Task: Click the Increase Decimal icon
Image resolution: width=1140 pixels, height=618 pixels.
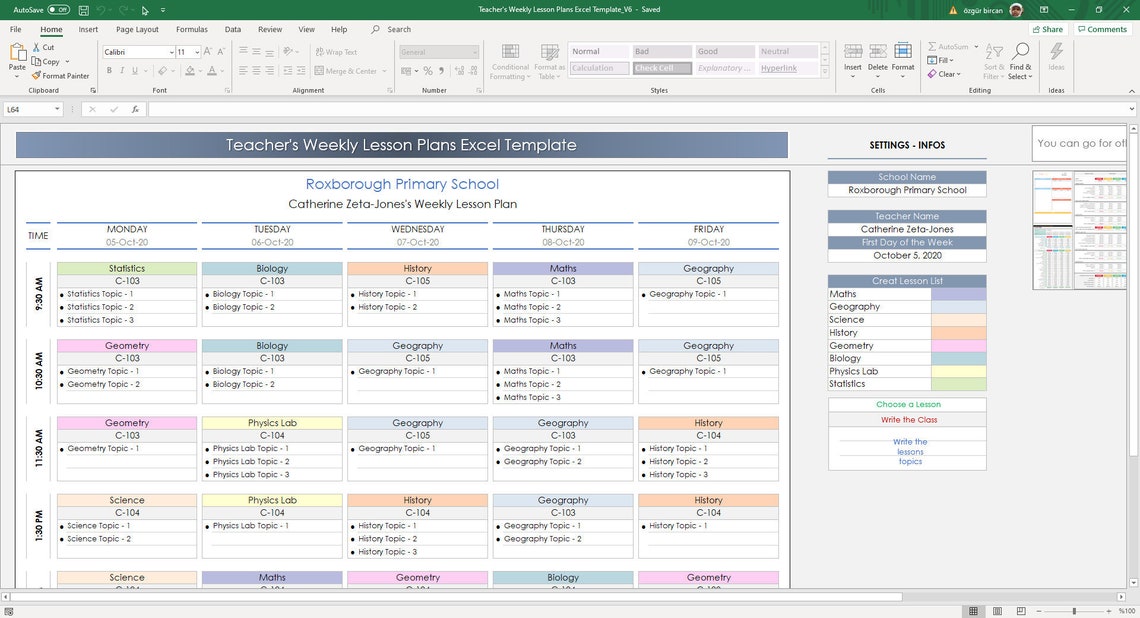Action: [459, 70]
